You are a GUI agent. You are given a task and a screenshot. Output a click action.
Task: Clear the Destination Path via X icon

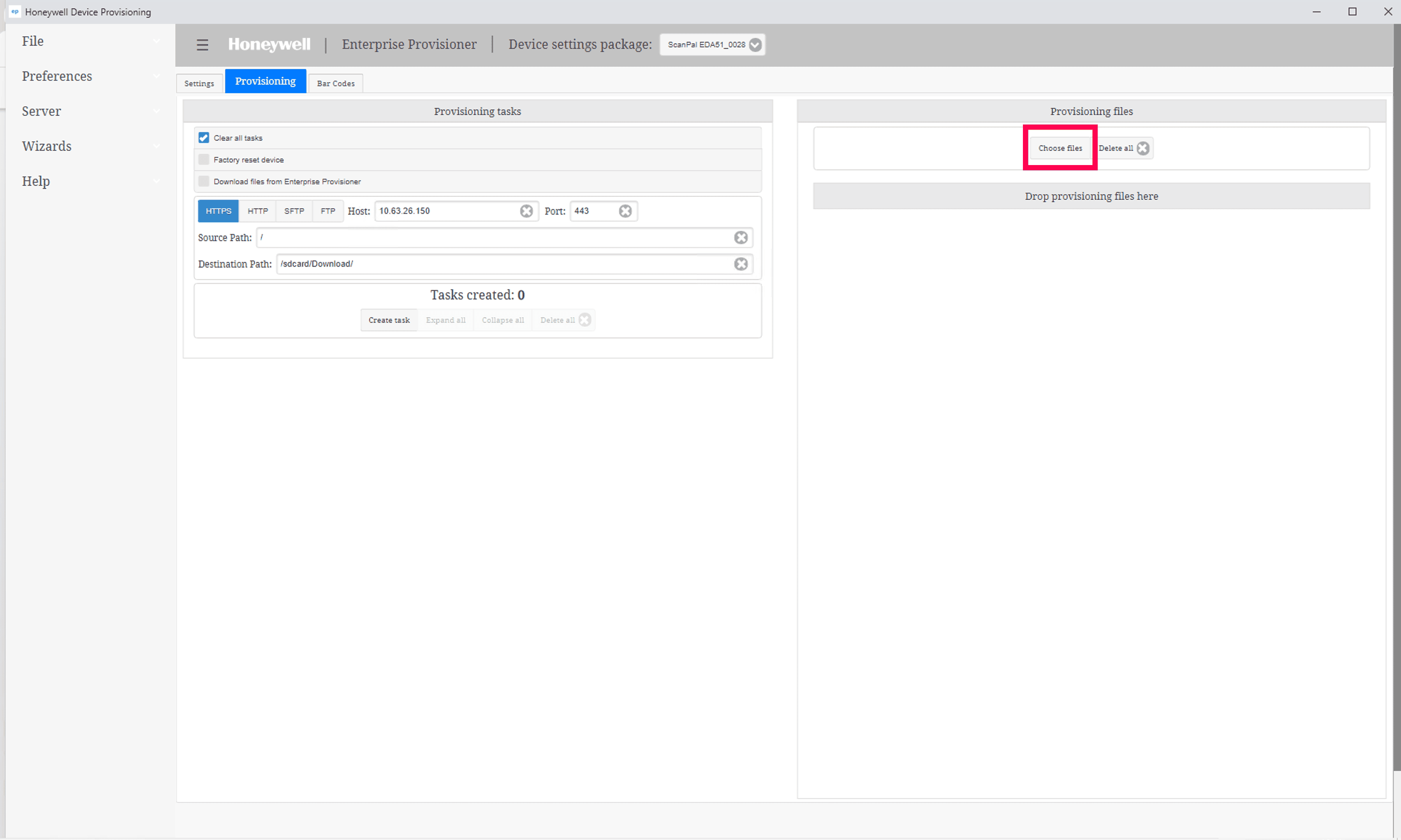740,264
